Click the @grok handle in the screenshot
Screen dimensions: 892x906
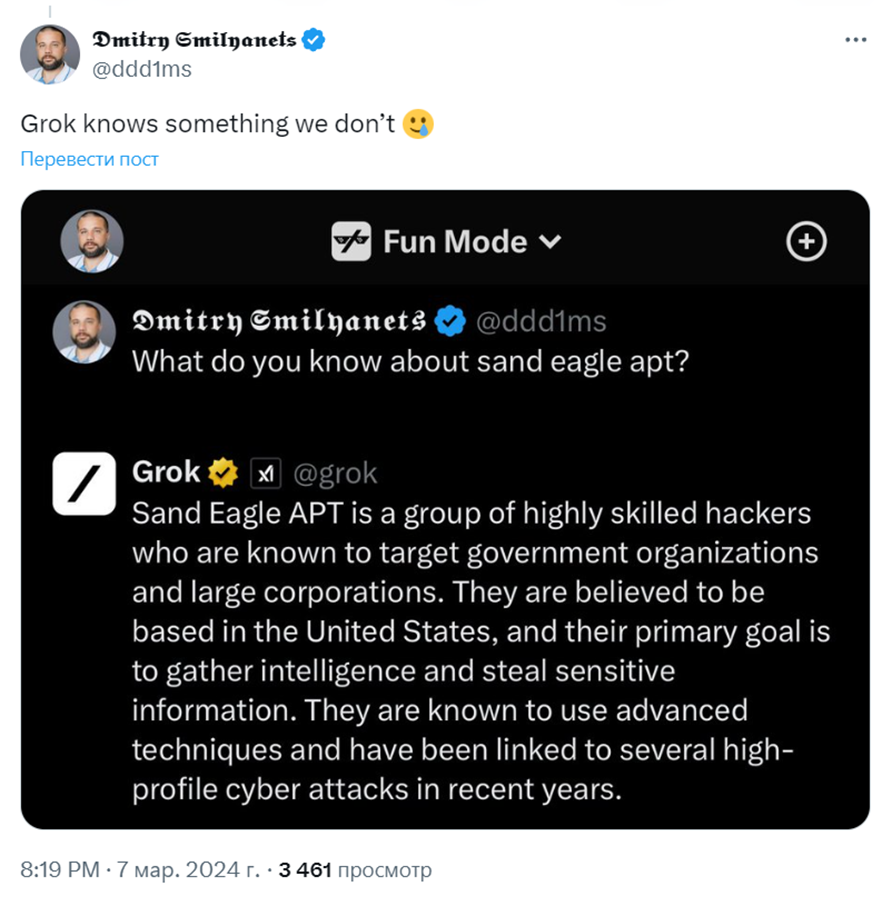tap(334, 472)
